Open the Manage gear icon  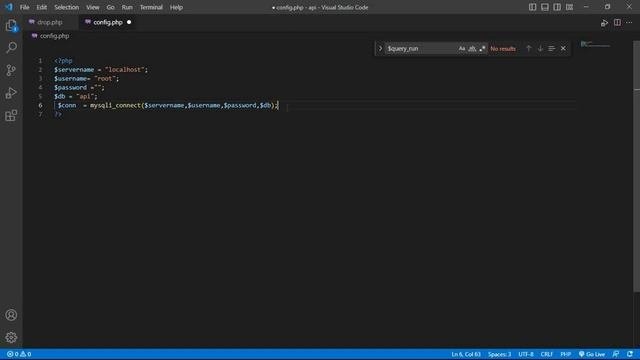[11, 337]
